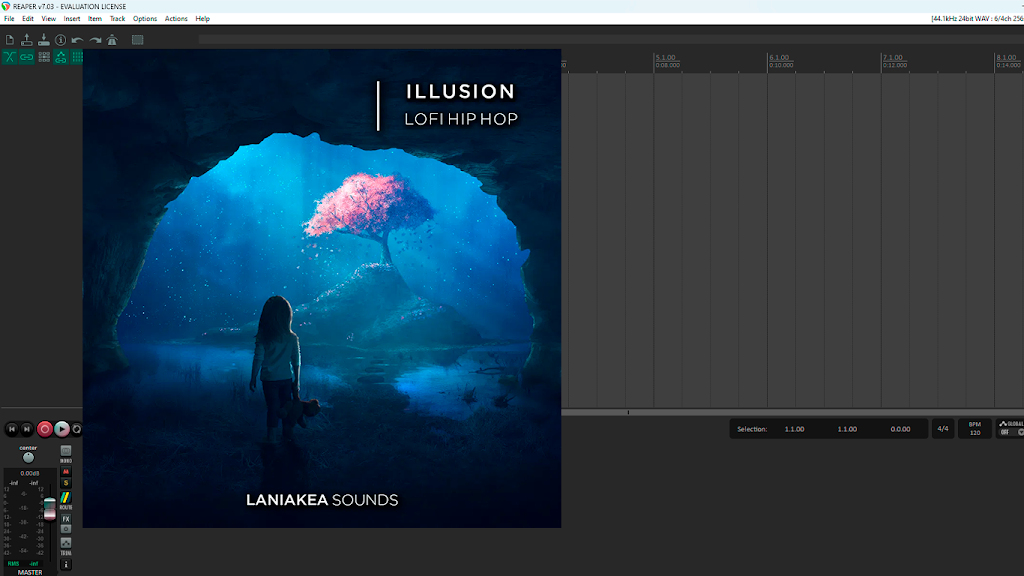Open the Item menu

pyautogui.click(x=95, y=19)
